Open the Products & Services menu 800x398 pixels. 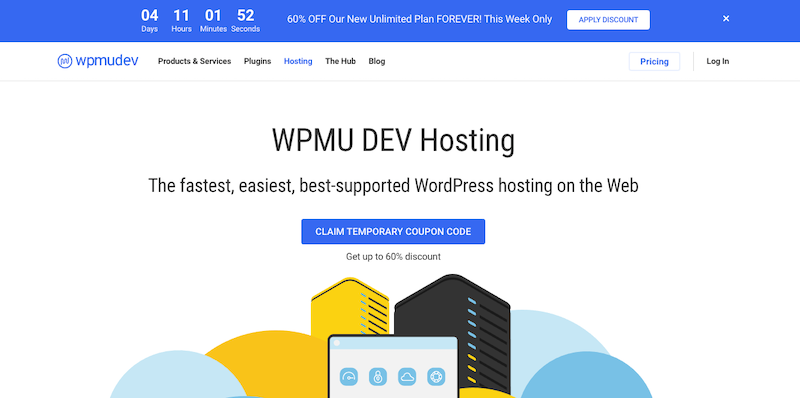point(194,61)
